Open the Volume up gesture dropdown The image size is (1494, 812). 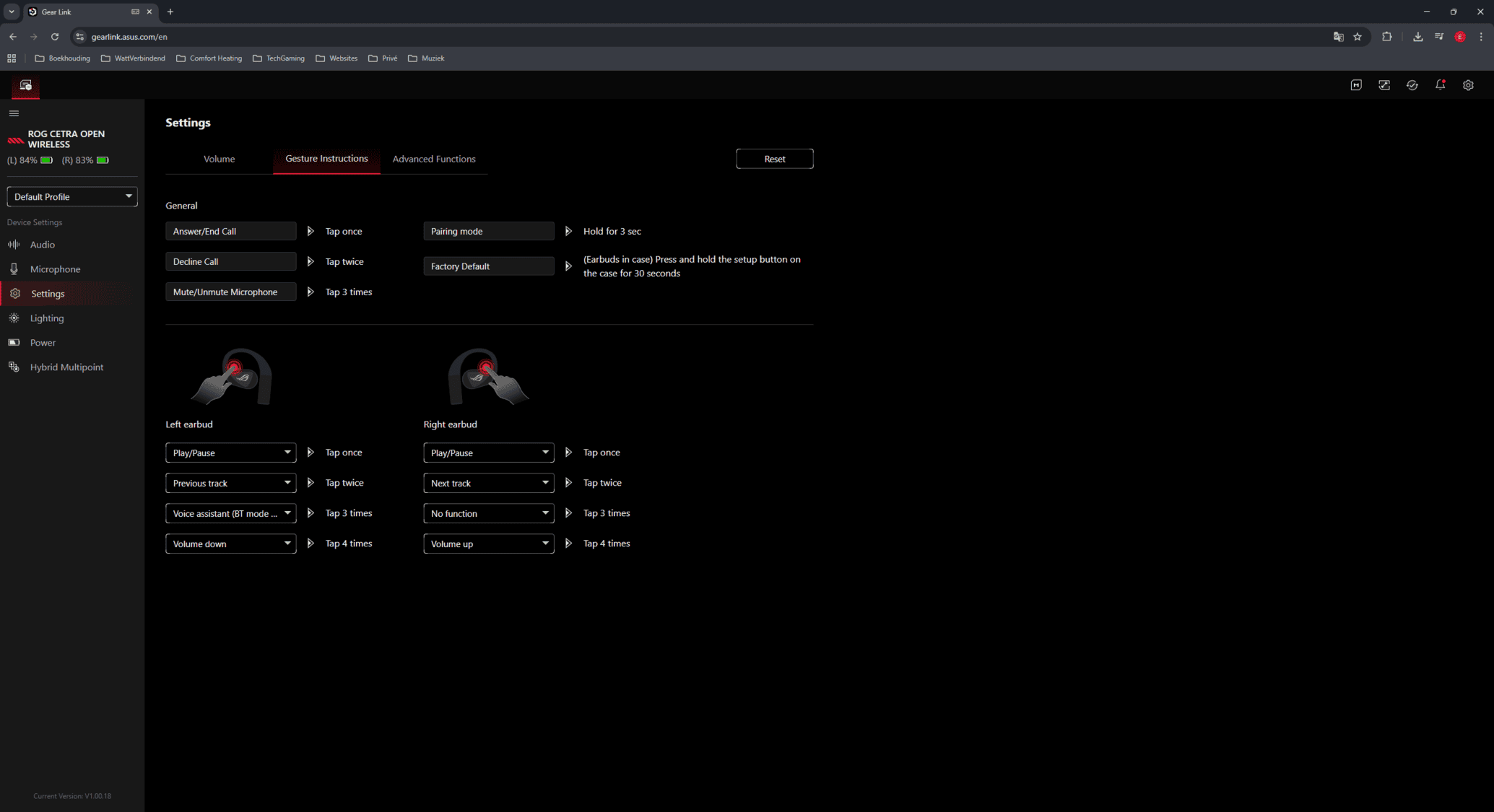point(488,543)
